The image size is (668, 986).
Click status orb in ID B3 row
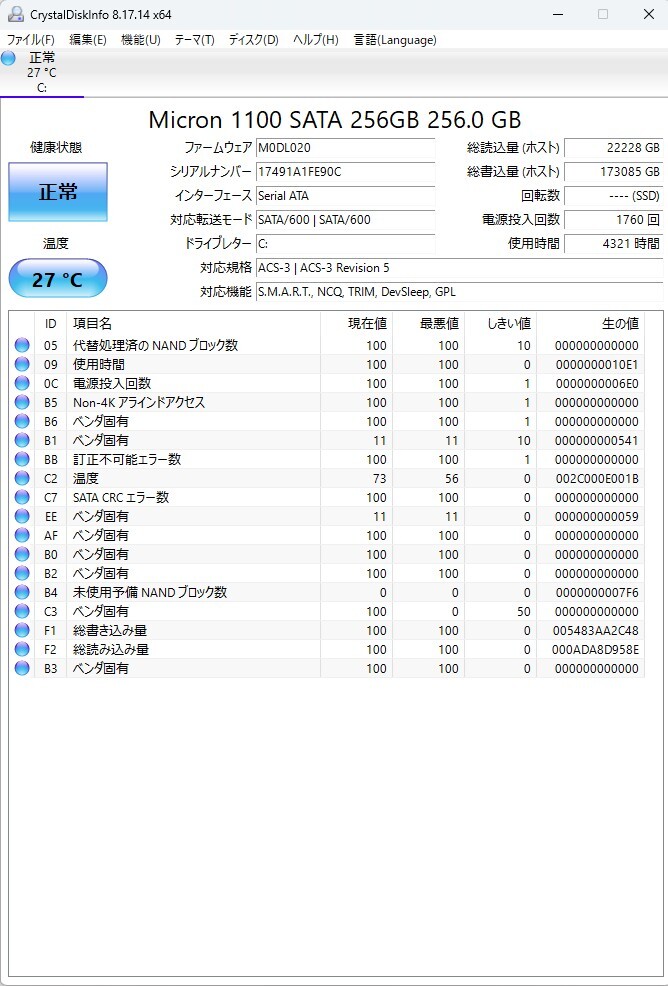[22, 668]
